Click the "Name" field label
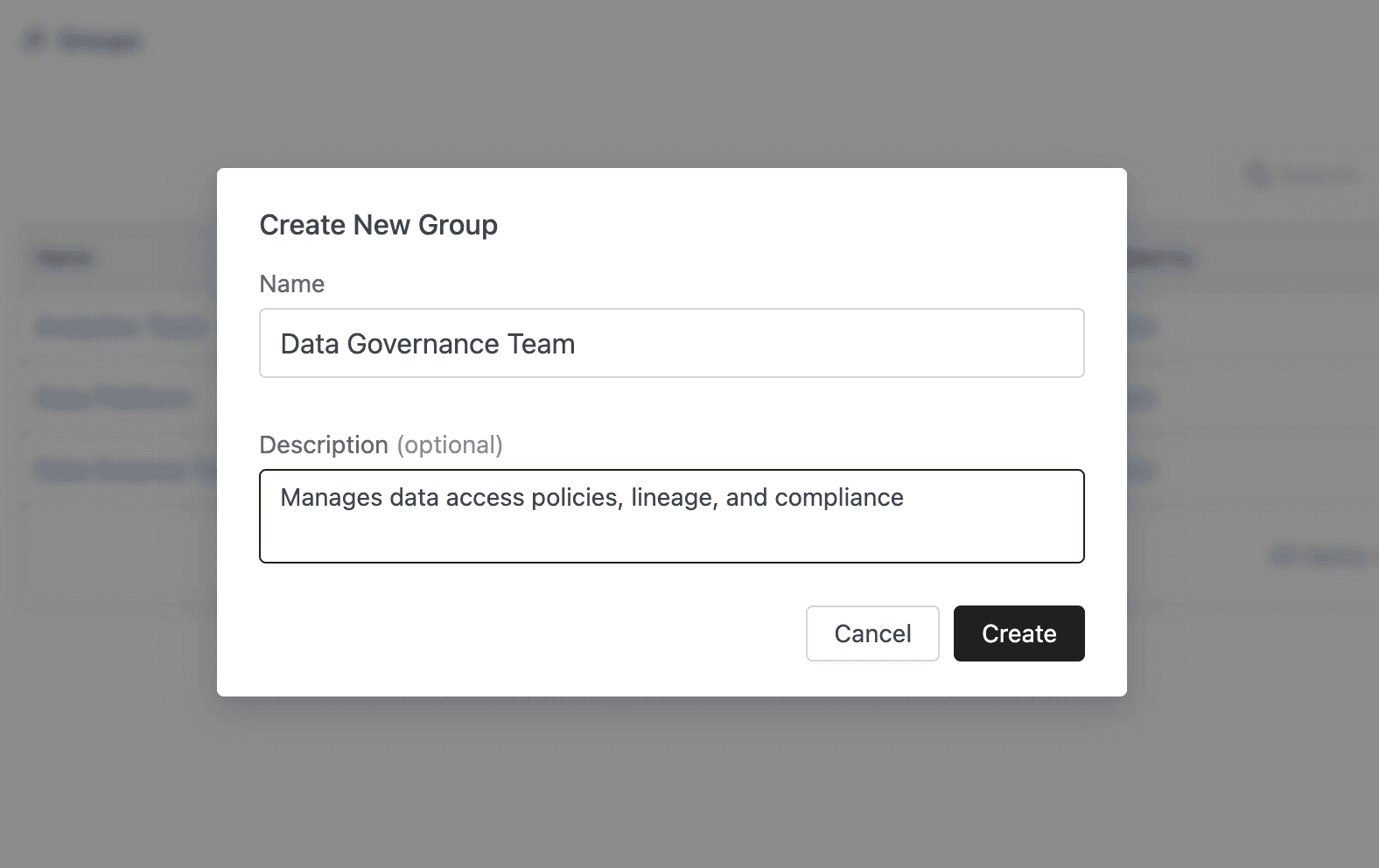The height and width of the screenshot is (868, 1379). pos(291,283)
